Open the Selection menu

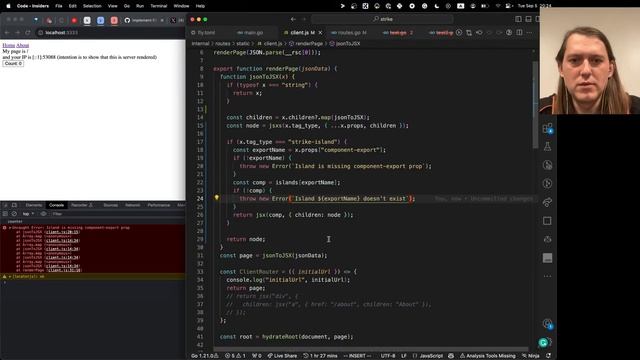click(92, 6)
